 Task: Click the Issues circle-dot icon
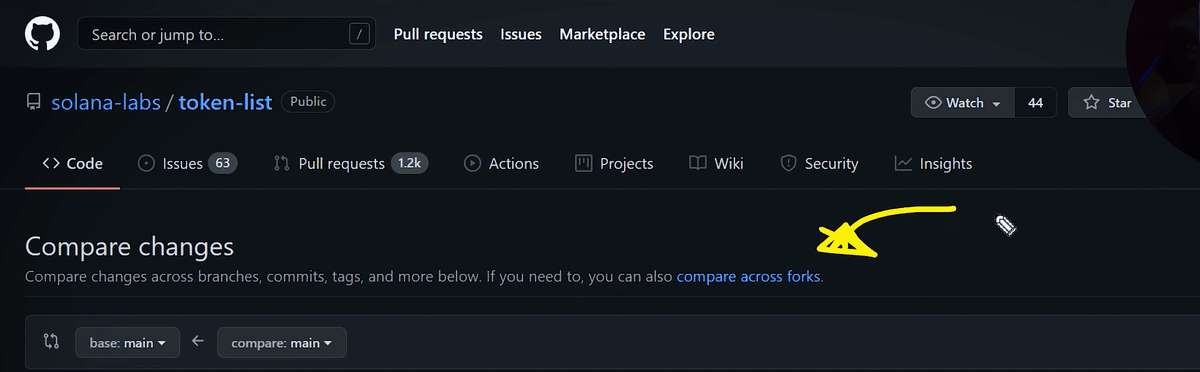pos(146,163)
